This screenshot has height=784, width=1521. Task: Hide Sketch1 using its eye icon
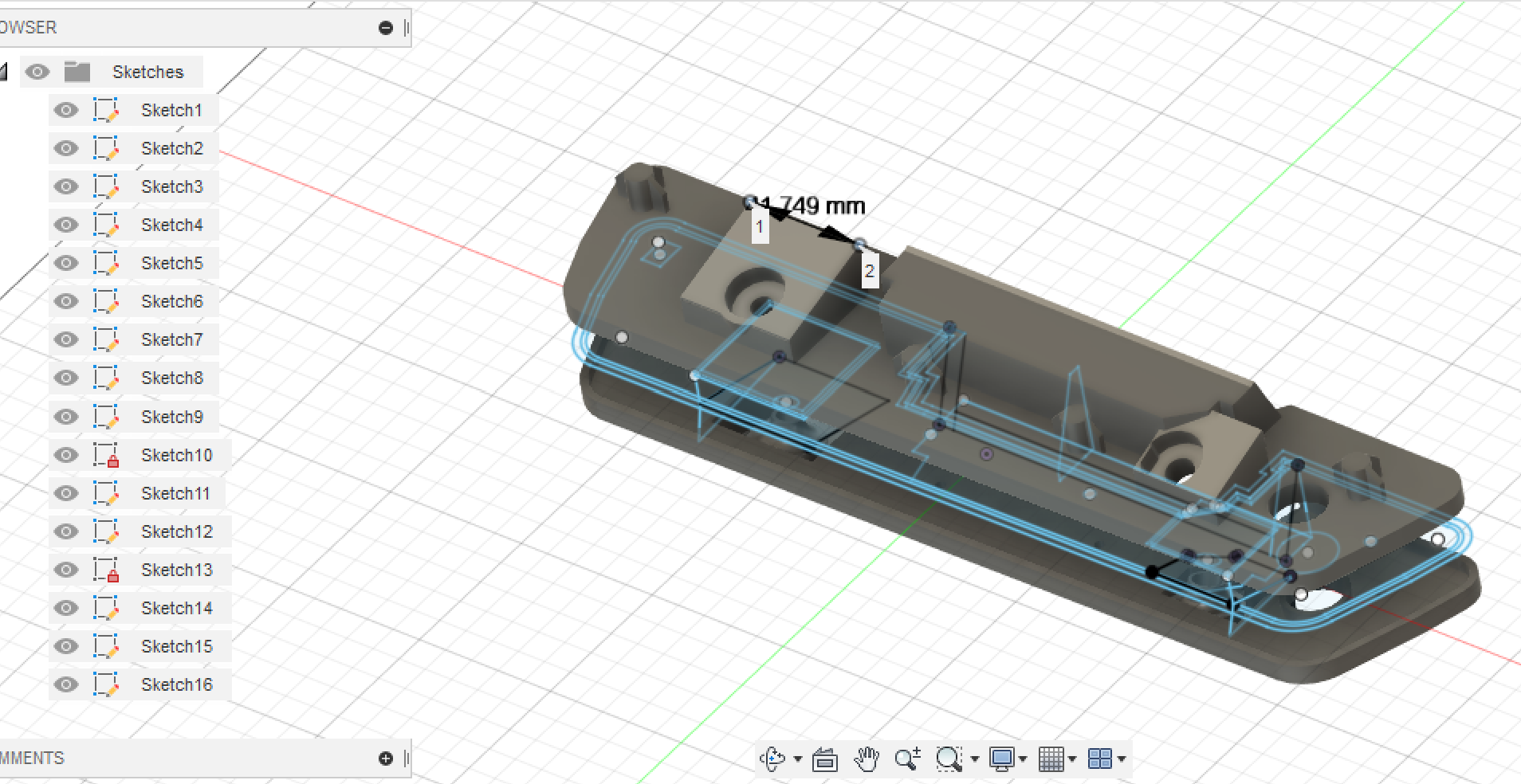(66, 110)
